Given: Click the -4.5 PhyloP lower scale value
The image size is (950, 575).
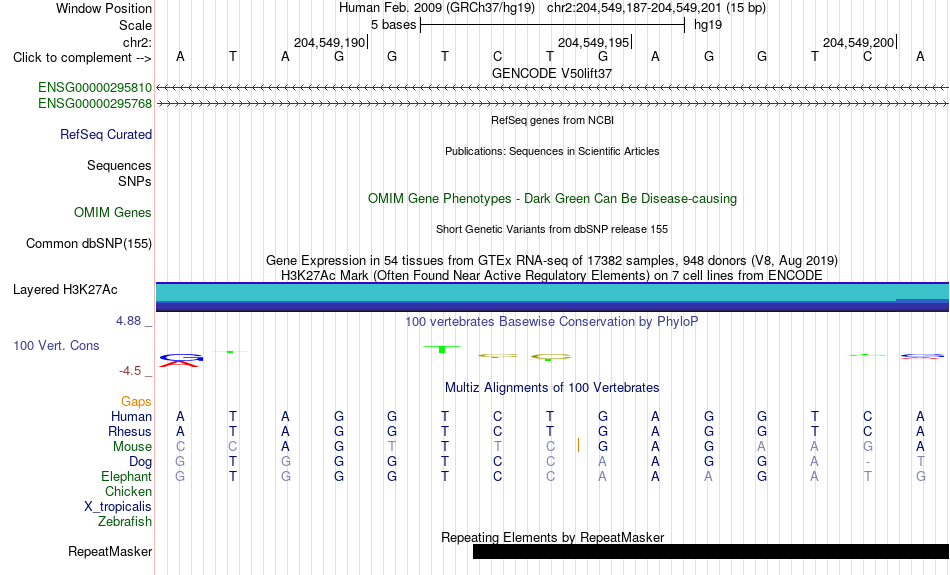Looking at the screenshot, I should 130,371.
